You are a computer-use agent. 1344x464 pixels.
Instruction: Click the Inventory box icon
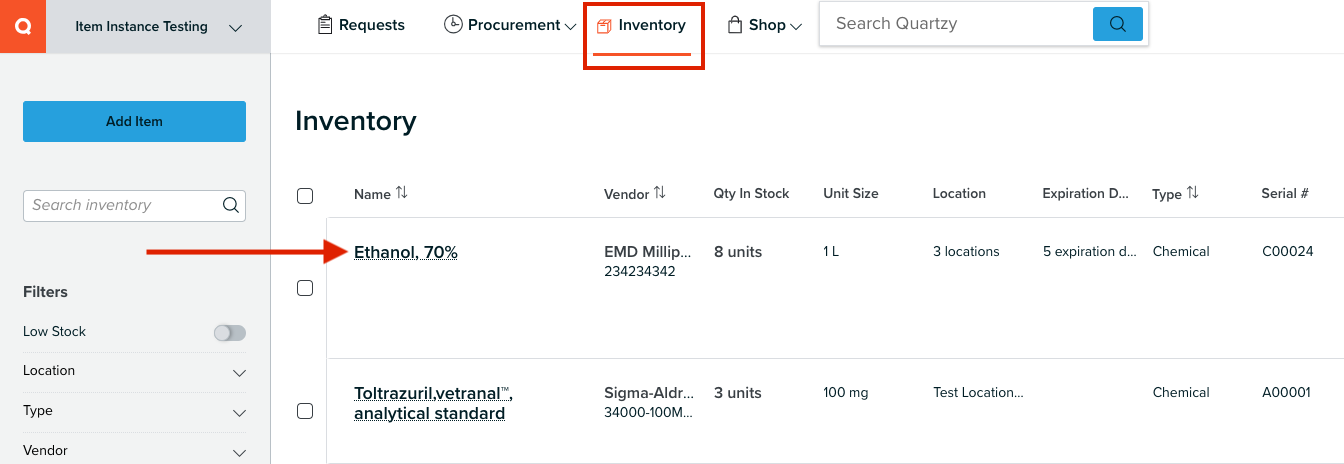604,26
